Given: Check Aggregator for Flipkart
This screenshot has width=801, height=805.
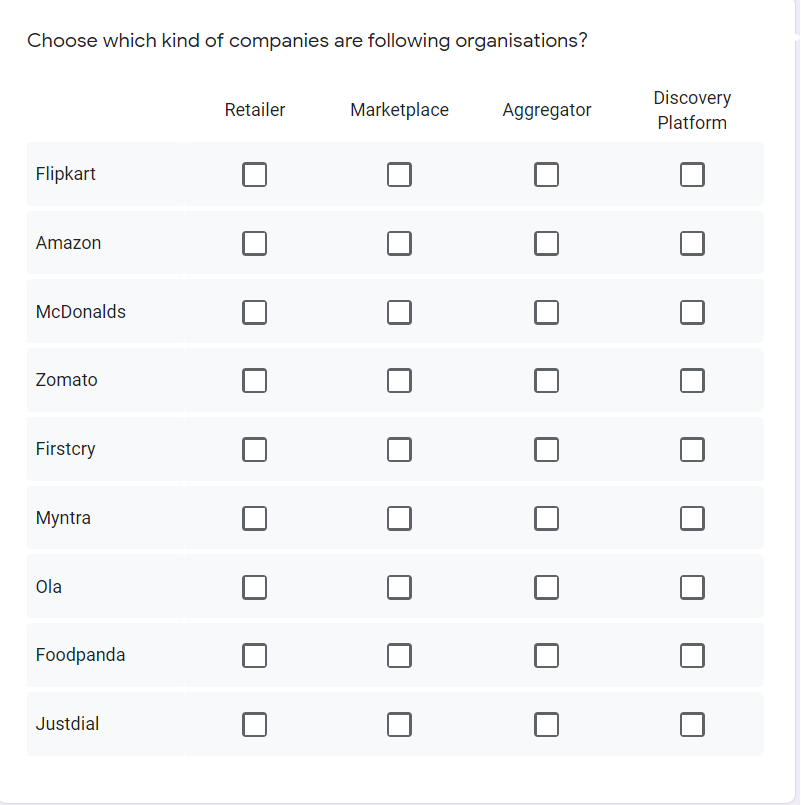Looking at the screenshot, I should [x=546, y=174].
